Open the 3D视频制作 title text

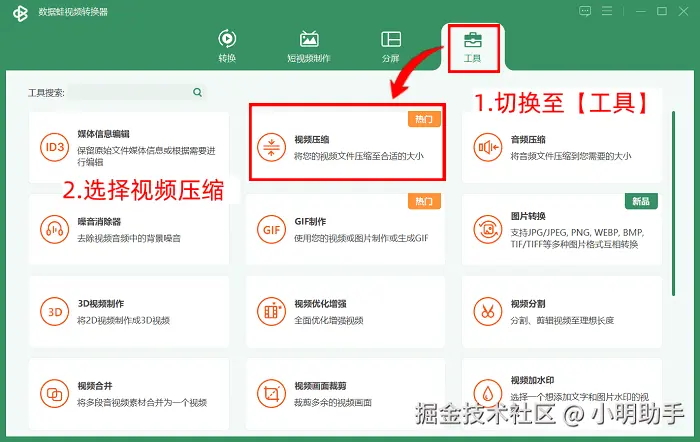101,304
